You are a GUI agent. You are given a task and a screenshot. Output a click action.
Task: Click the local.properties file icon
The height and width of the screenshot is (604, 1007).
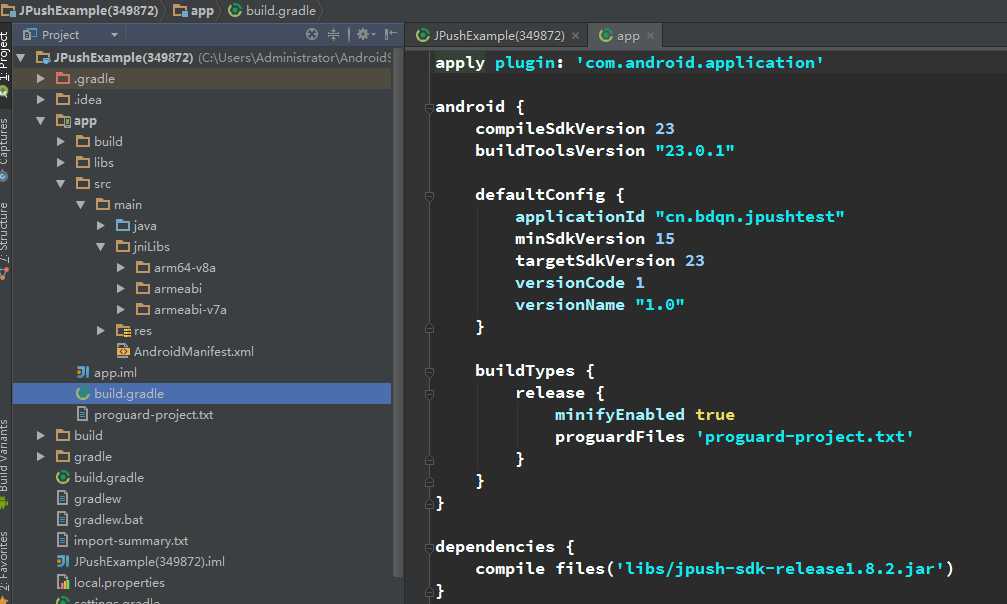(x=63, y=582)
